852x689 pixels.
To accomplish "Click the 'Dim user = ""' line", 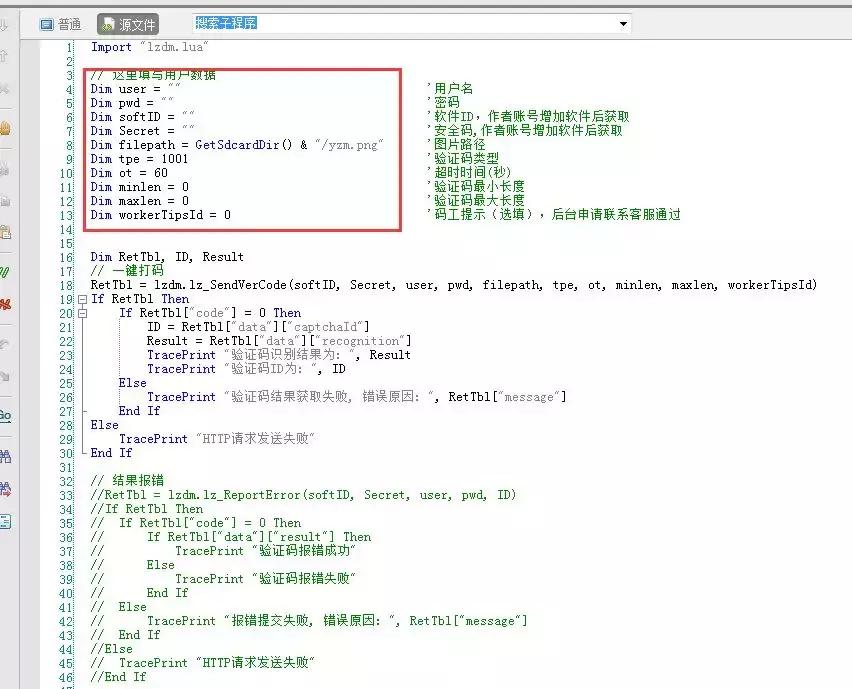I will [135, 89].
